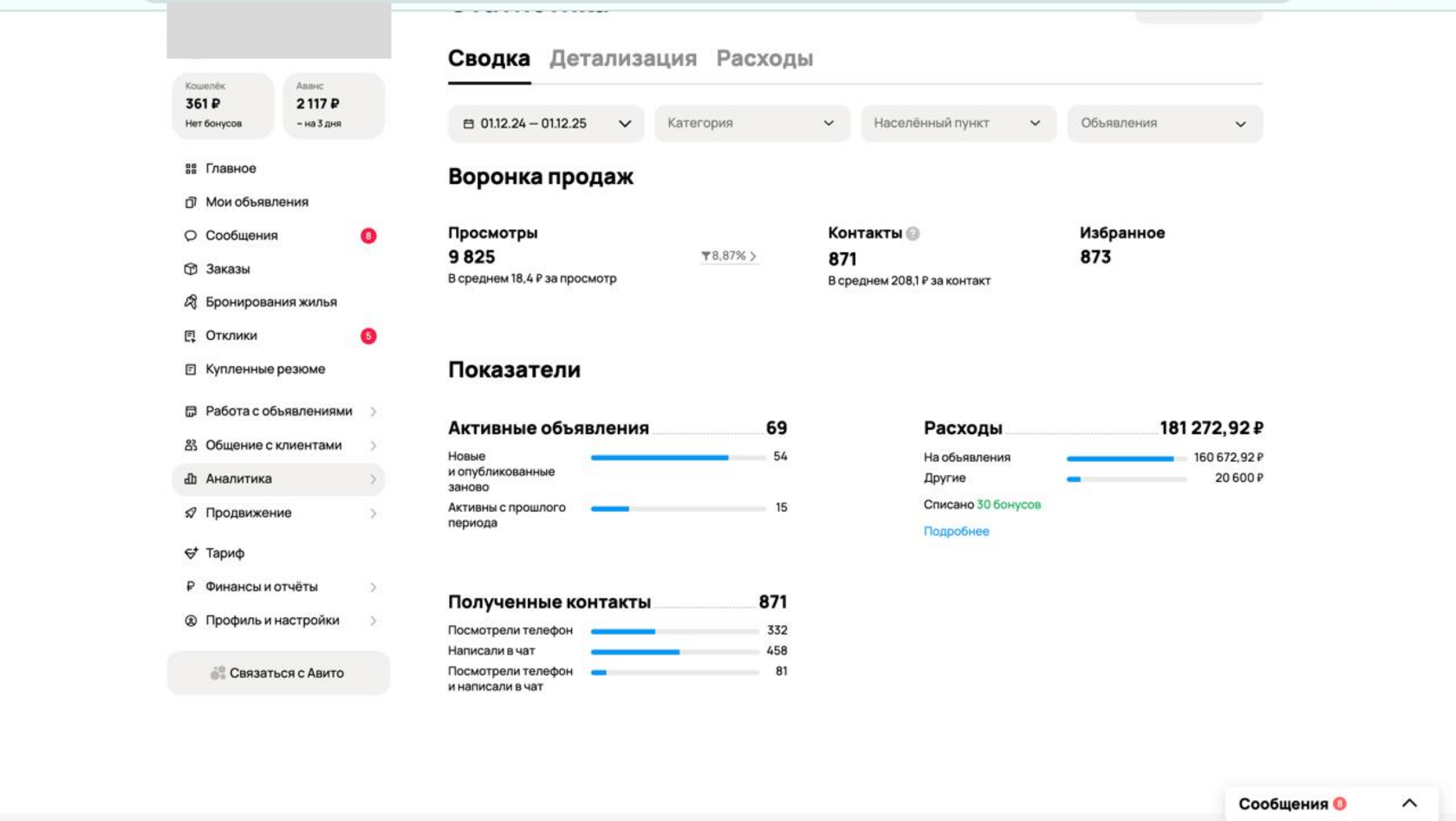Open Главное in sidebar menu
Viewport: 1456px width, 821px height.
click(x=278, y=168)
